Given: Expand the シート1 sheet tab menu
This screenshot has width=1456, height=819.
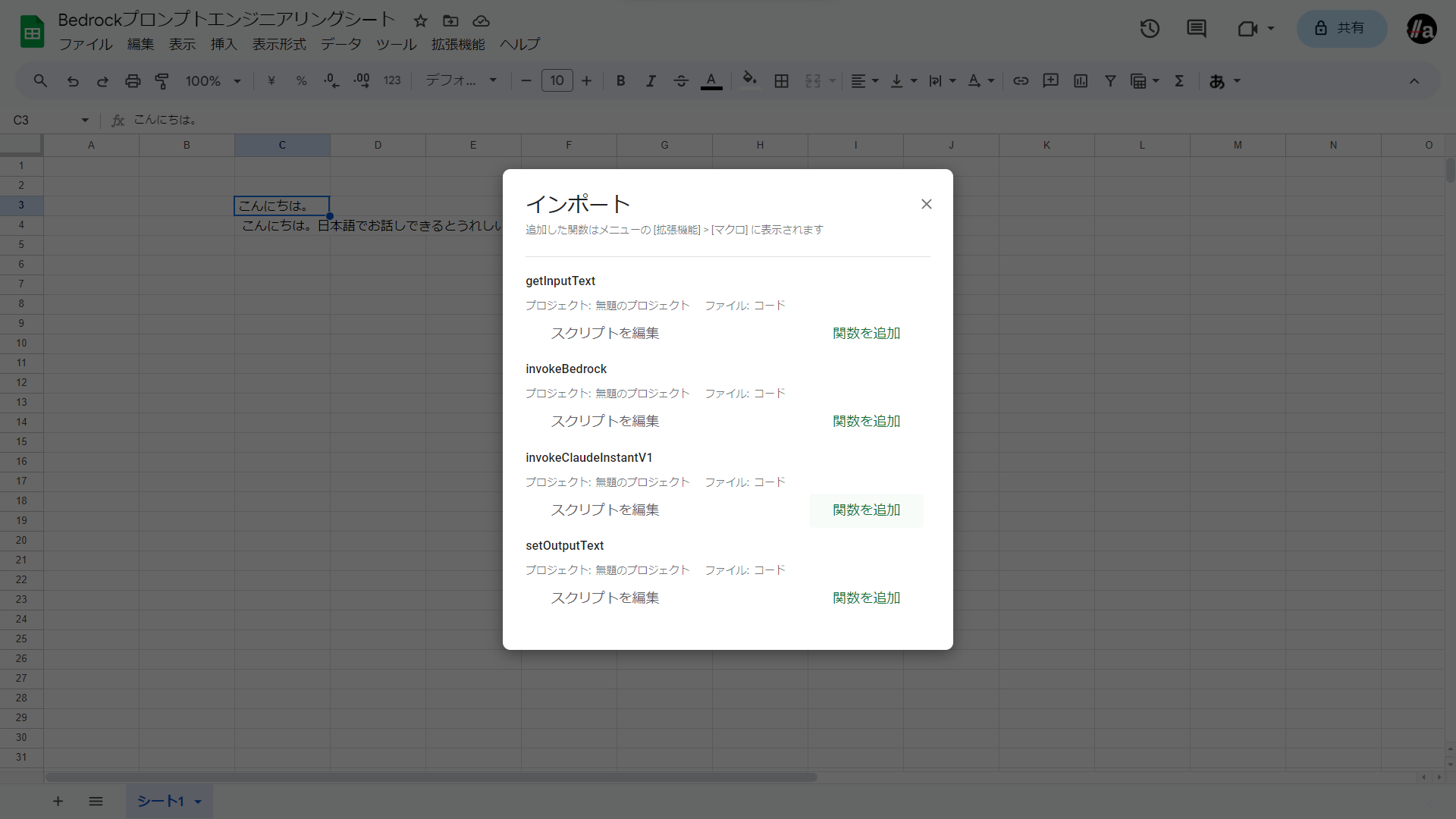Looking at the screenshot, I should [x=198, y=802].
